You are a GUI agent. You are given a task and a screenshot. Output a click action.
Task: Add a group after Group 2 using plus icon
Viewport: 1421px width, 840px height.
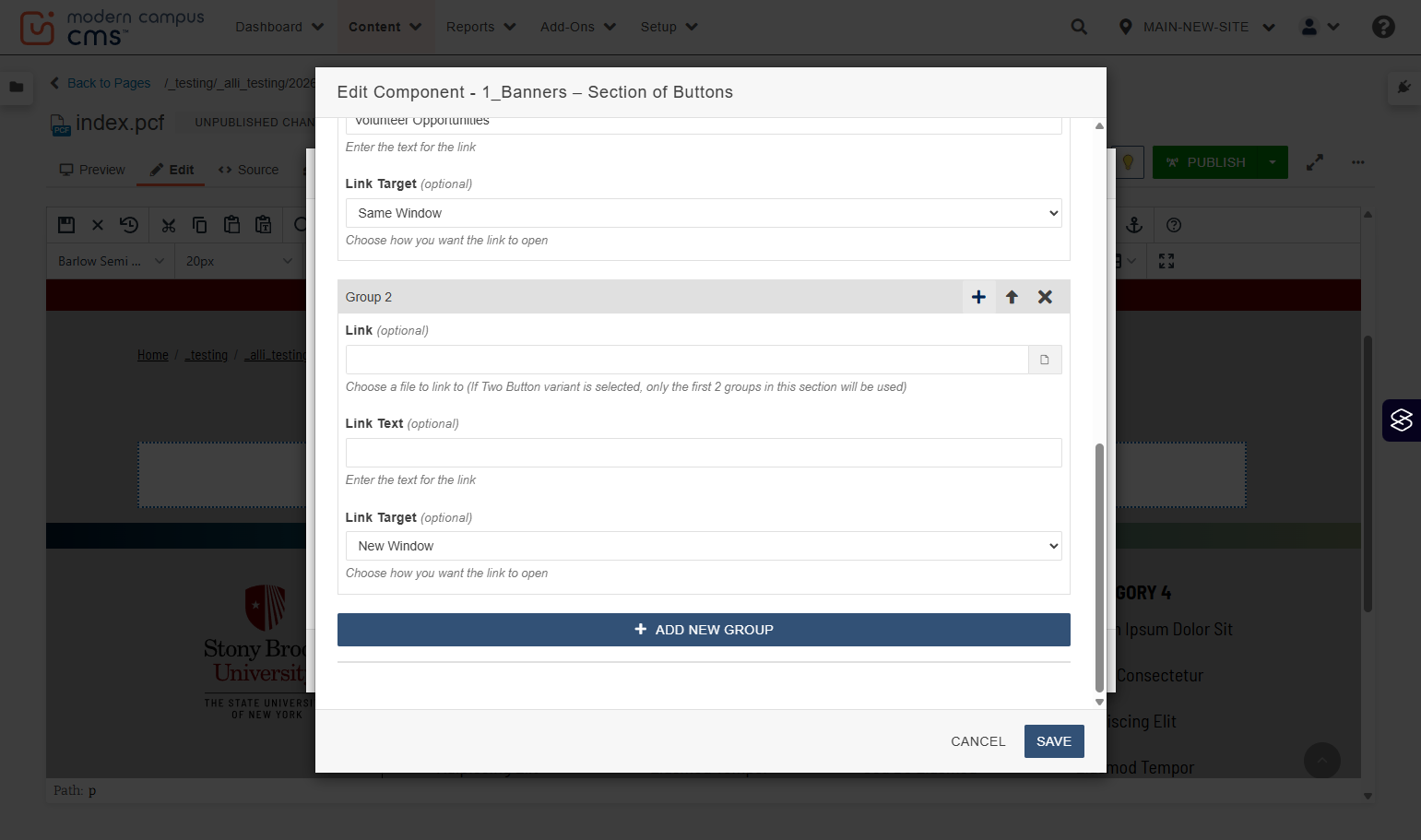coord(978,297)
